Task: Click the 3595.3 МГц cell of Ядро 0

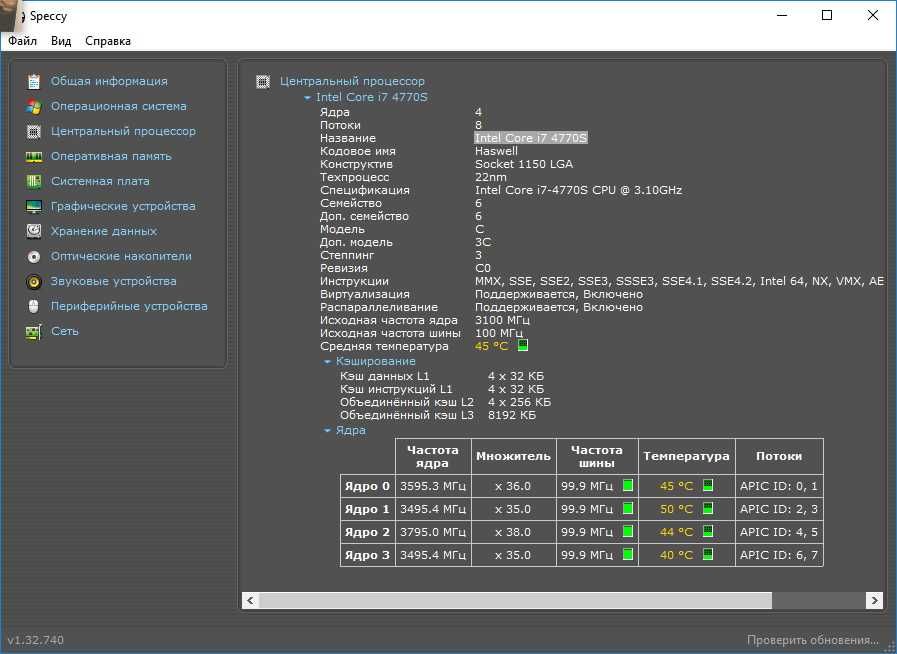Action: 433,486
